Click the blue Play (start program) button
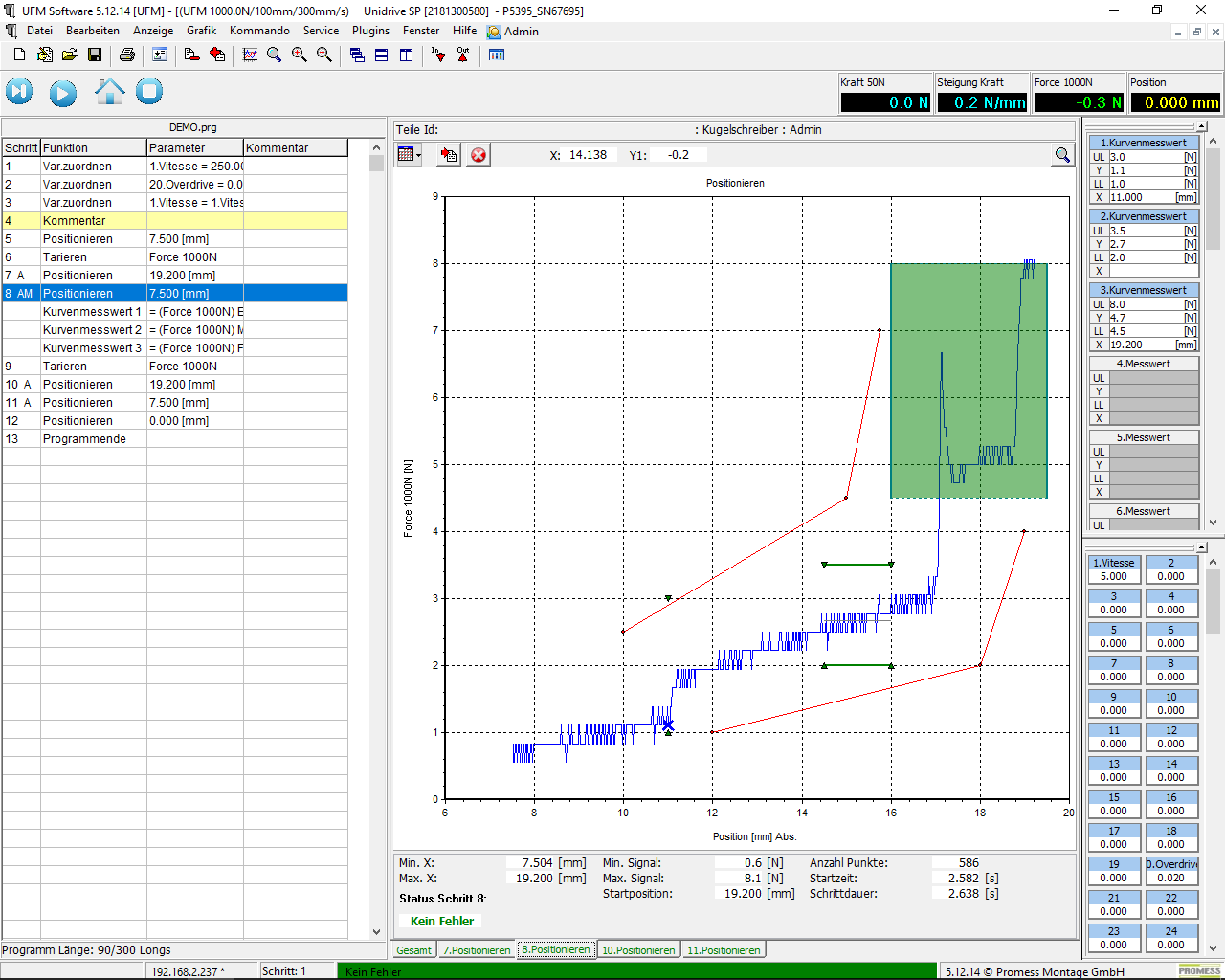Screen dimensions: 1225x980 63,93
